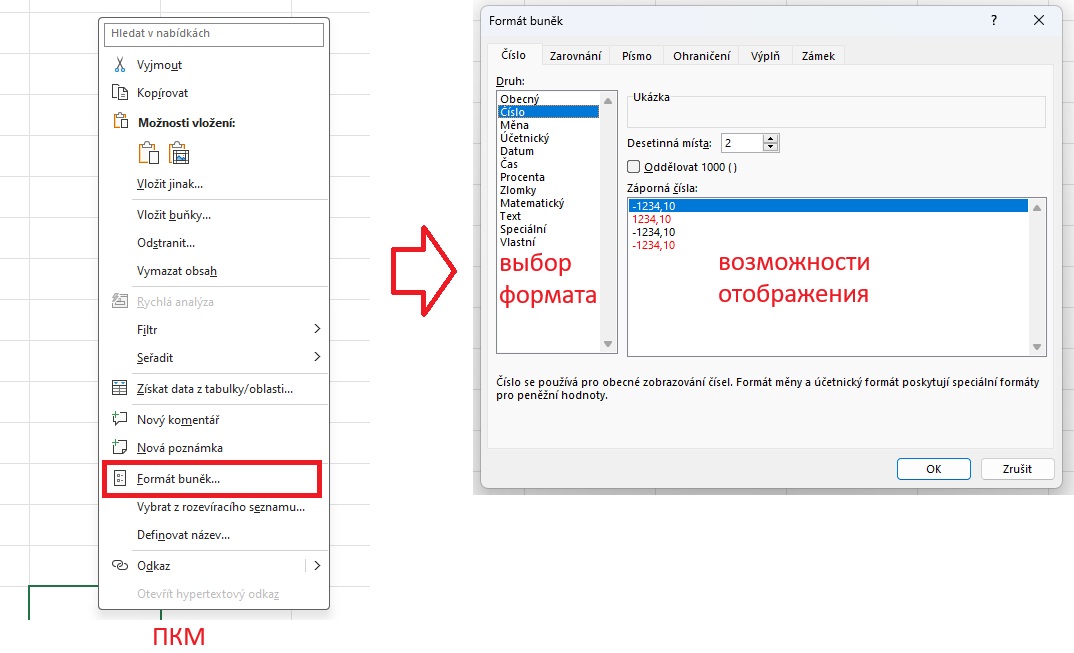Click the scissors icon next to Vyjmout
Image resolution: width=1074 pixels, height=653 pixels.
coord(120,65)
